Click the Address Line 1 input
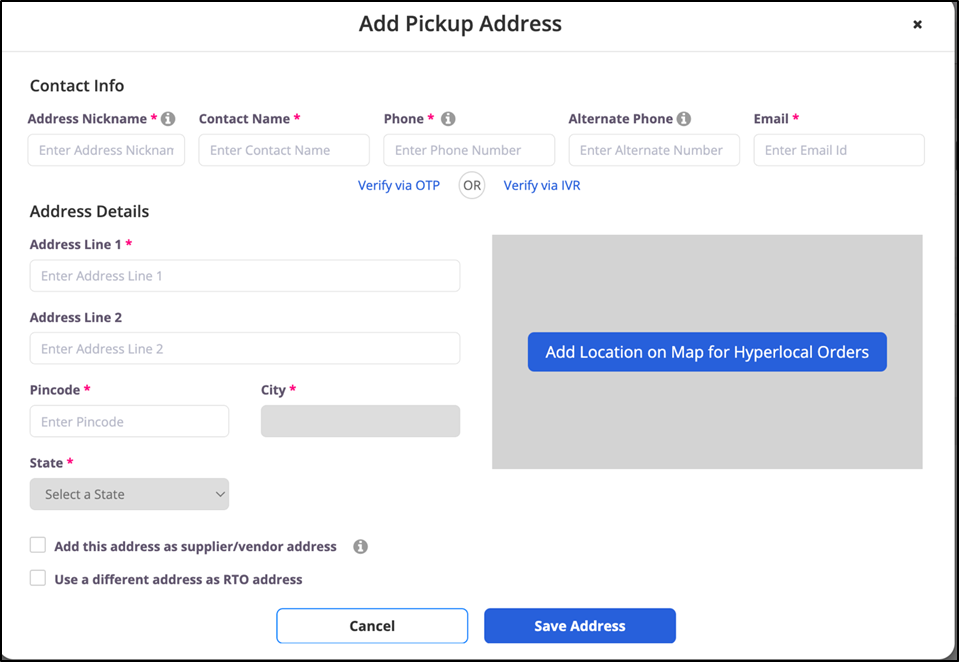The height and width of the screenshot is (662, 959). [x=245, y=276]
